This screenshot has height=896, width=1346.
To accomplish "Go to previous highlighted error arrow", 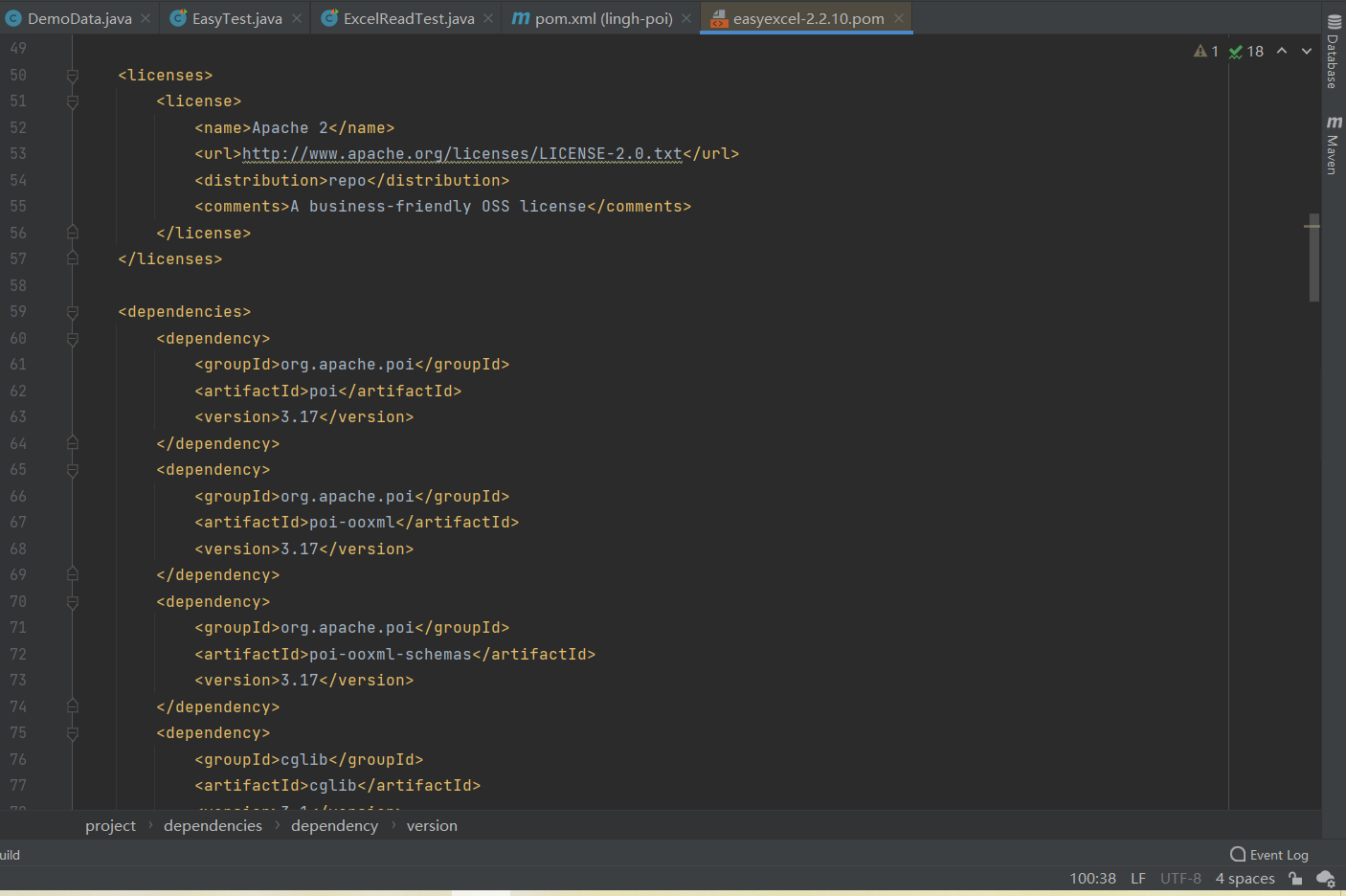I will tap(1282, 51).
